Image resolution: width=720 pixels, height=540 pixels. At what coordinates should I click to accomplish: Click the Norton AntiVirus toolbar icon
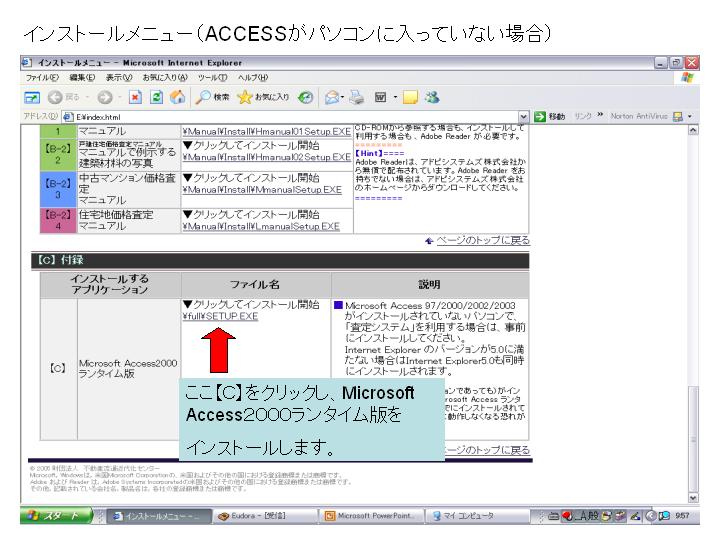pyautogui.click(x=678, y=117)
